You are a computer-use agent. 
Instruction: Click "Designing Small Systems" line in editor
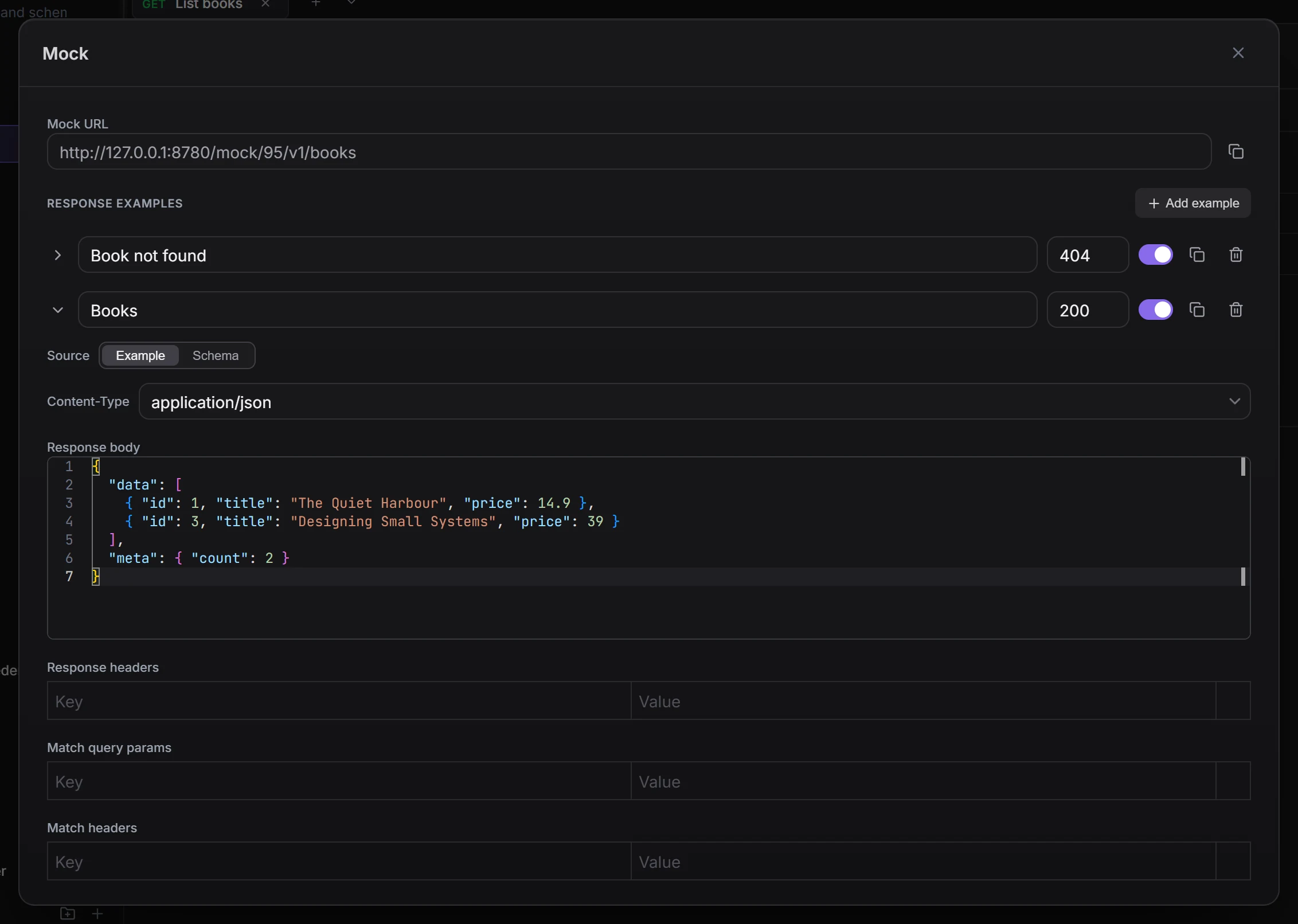pyautogui.click(x=372, y=522)
